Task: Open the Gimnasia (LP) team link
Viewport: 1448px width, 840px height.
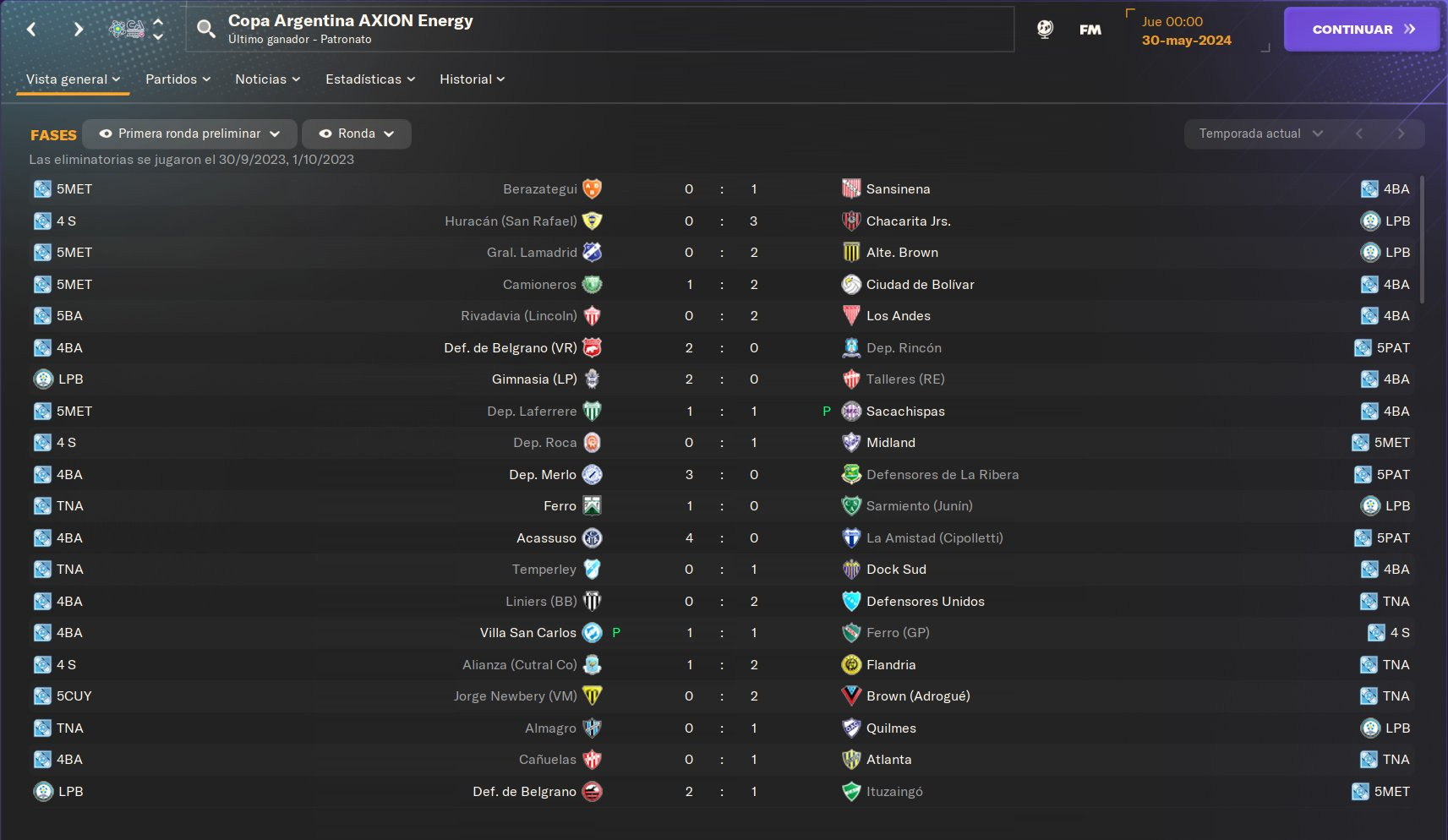Action: pos(534,379)
